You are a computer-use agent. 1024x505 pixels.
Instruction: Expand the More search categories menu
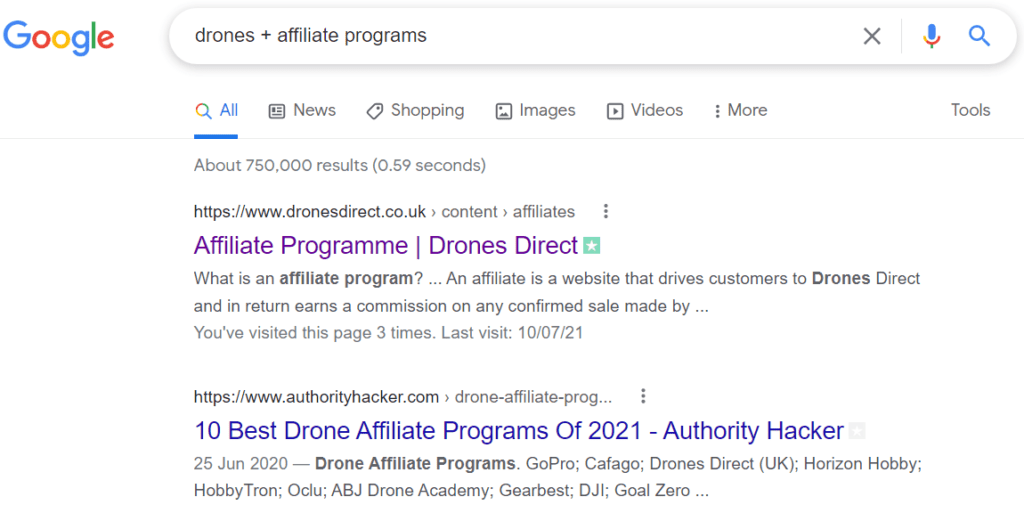[x=741, y=110]
